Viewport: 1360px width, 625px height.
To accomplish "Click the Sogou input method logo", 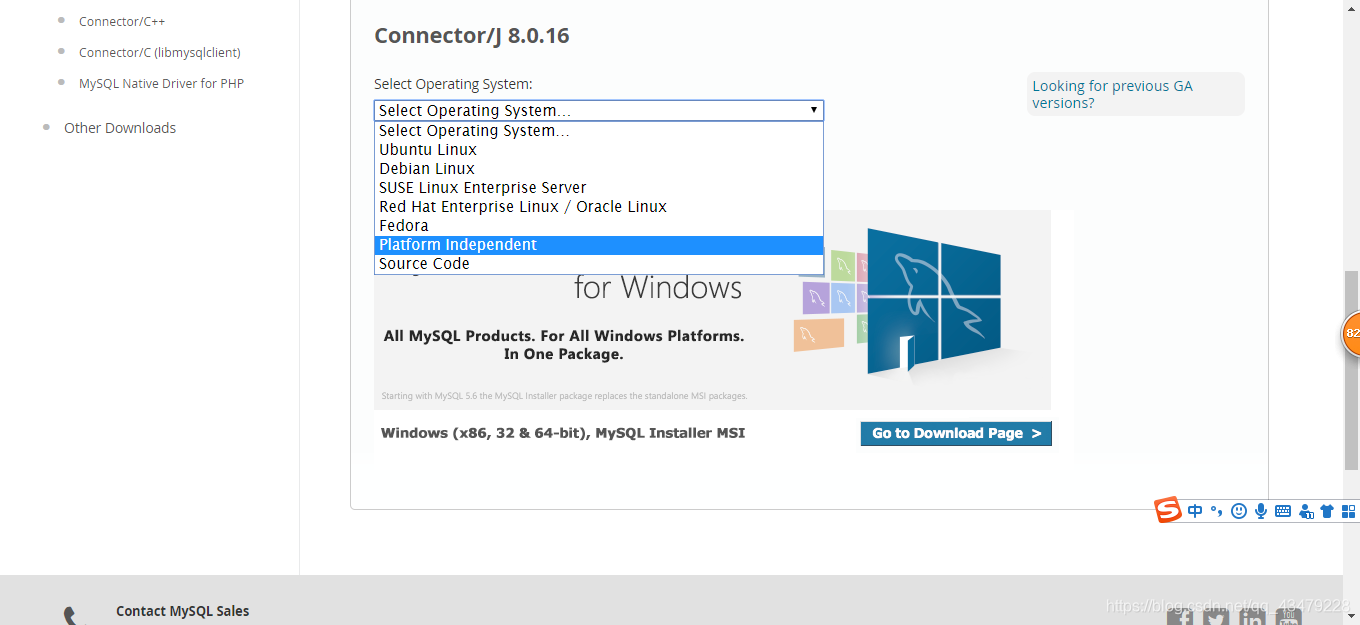I will [1168, 510].
